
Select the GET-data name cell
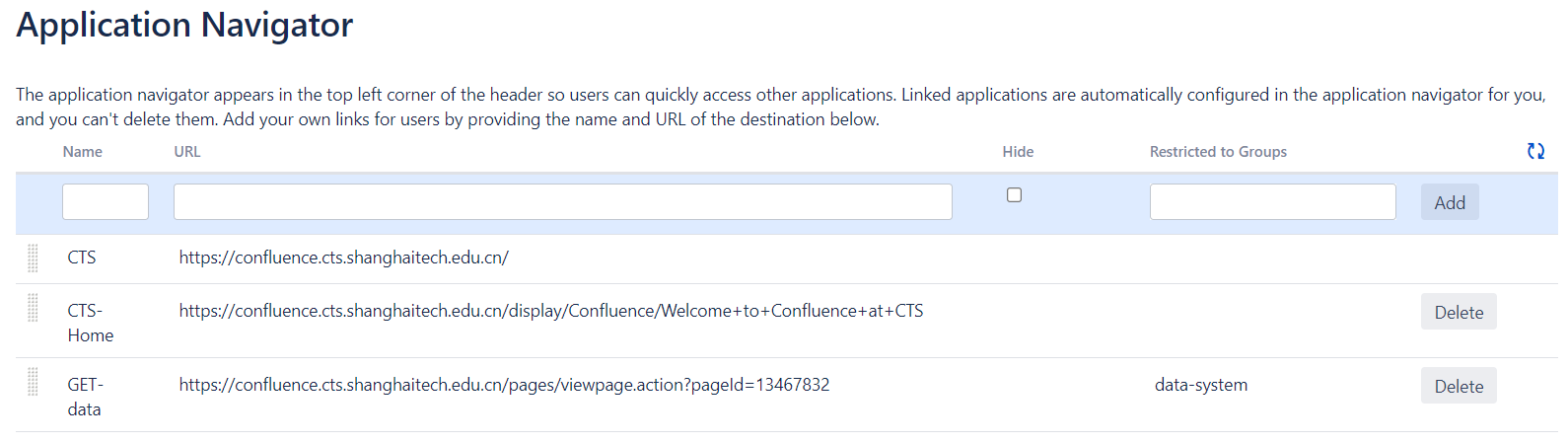[85, 397]
